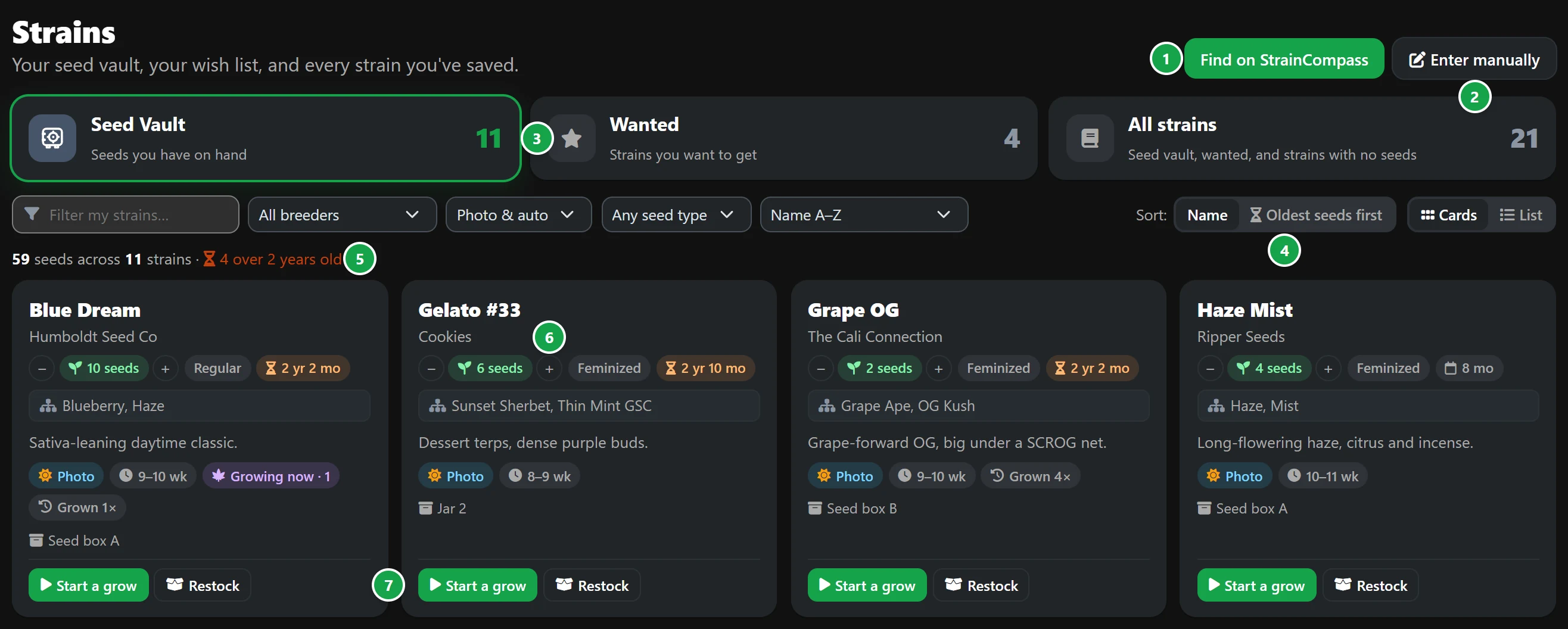The height and width of the screenshot is (629, 1568).
Task: Click Gelato #33 Jar 2 storage label
Action: 443,509
